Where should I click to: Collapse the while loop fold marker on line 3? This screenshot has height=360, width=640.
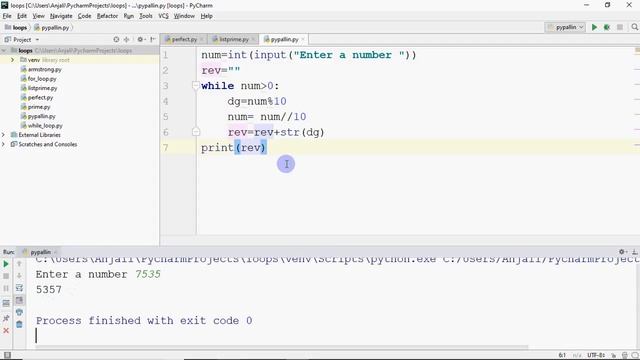196,86
